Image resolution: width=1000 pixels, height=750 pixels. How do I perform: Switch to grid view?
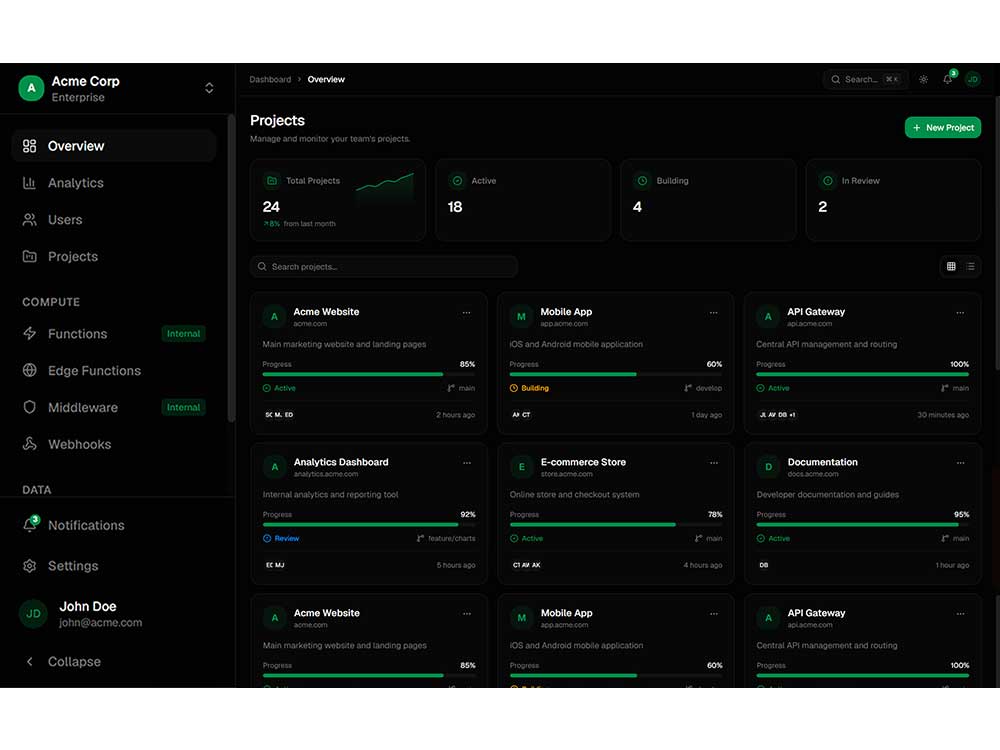[x=951, y=267]
